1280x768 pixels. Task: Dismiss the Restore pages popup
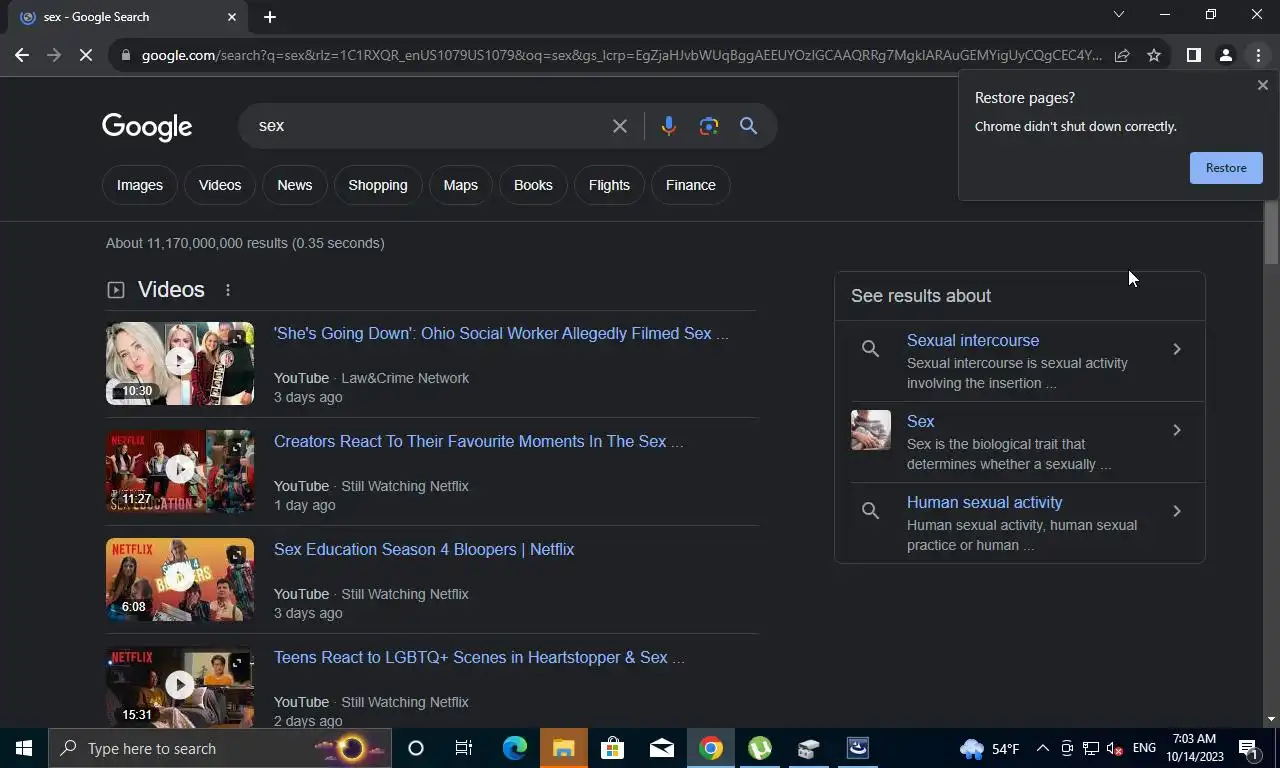(x=1262, y=86)
